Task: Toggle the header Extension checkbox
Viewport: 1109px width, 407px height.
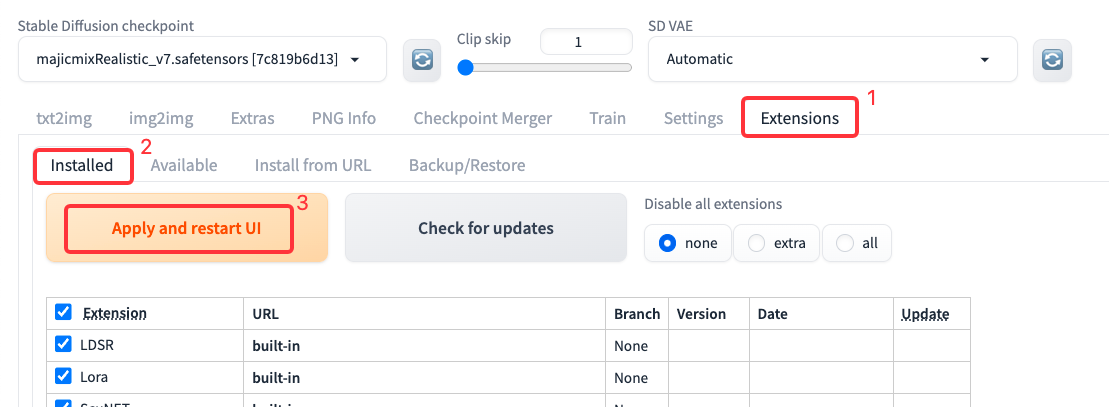Action: pyautogui.click(x=64, y=312)
